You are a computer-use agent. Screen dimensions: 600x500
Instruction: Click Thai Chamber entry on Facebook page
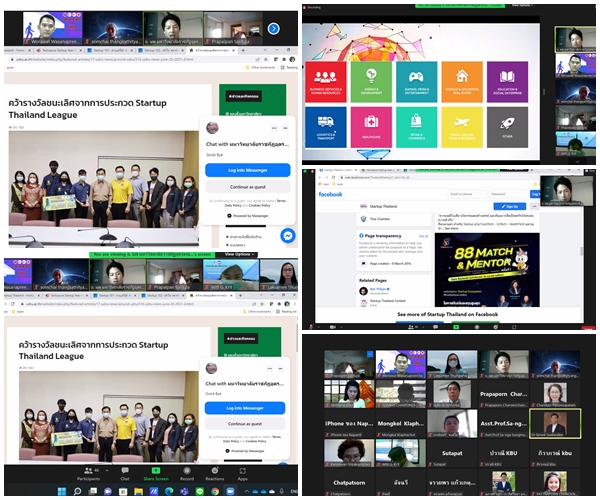click(x=375, y=219)
